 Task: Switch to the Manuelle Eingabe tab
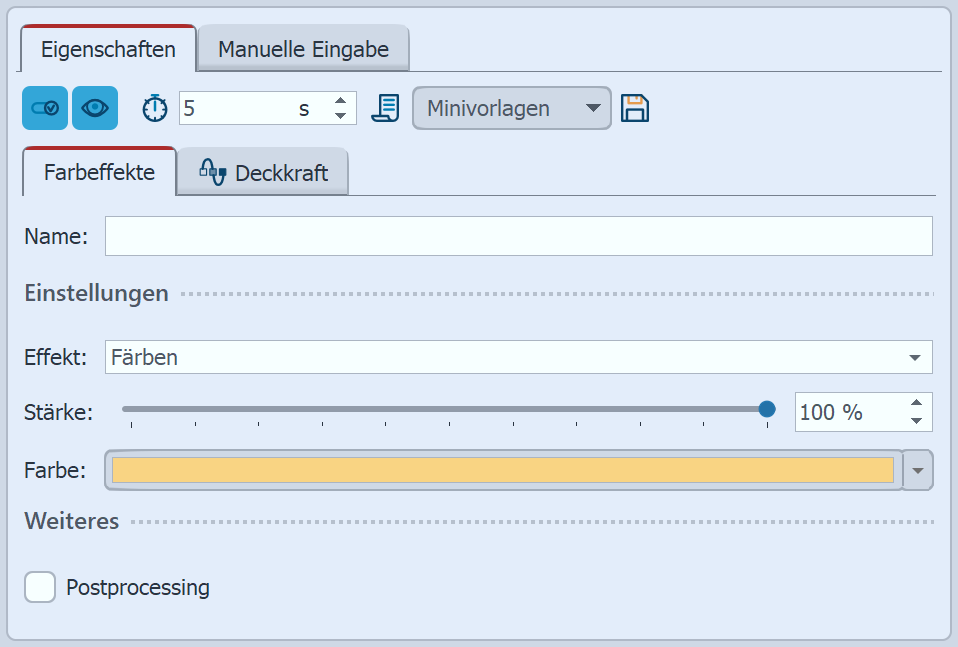[x=303, y=49]
